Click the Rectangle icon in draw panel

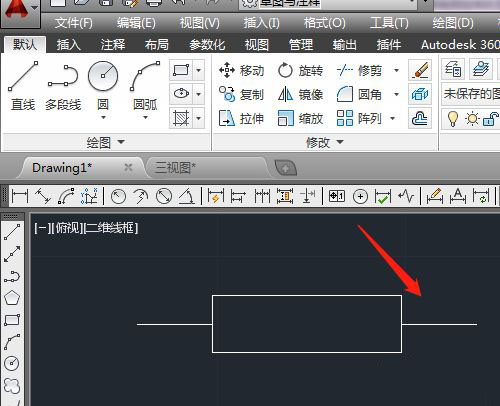(x=181, y=70)
